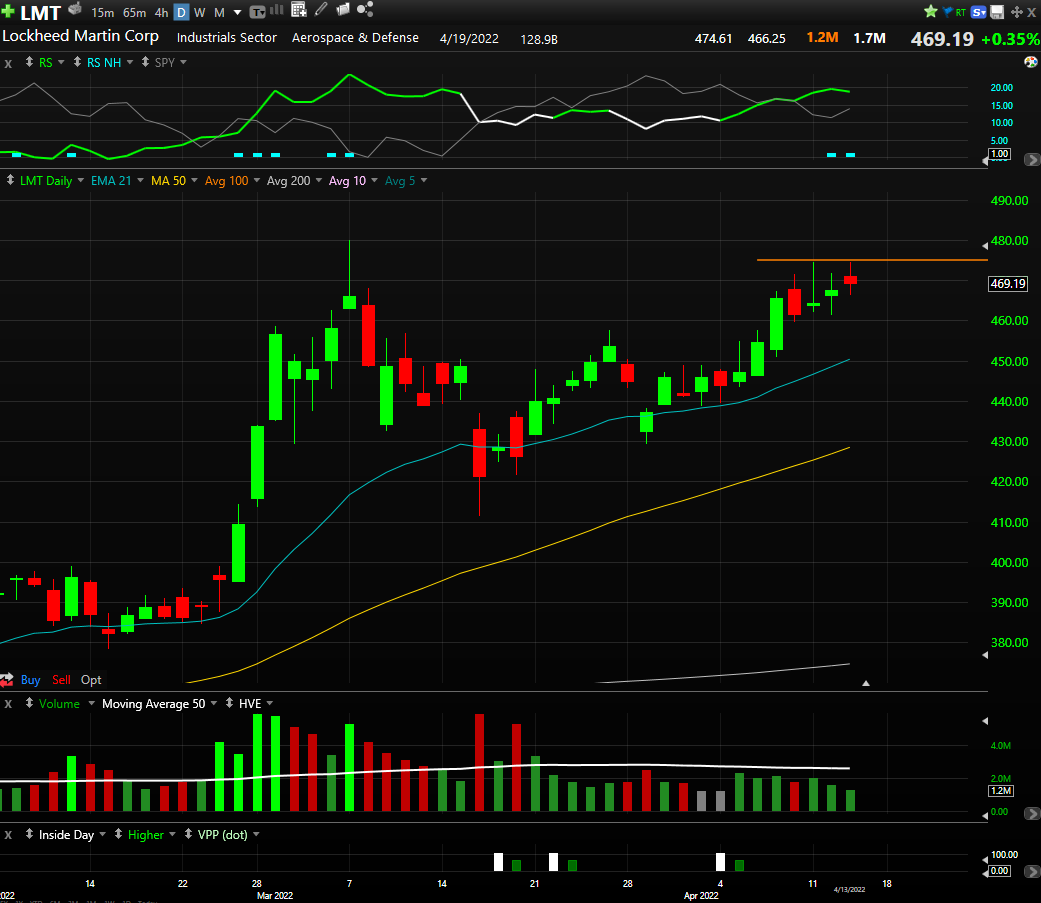
Task: Open the Avg 5 dropdown
Action: point(424,181)
